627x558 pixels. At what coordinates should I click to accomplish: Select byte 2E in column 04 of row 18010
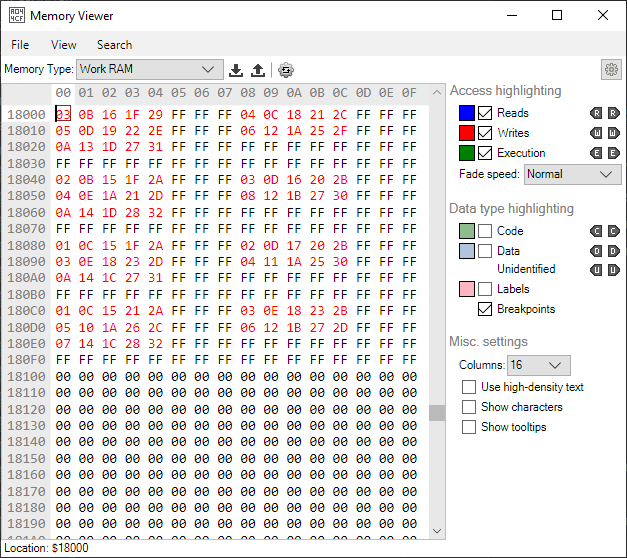click(x=156, y=131)
